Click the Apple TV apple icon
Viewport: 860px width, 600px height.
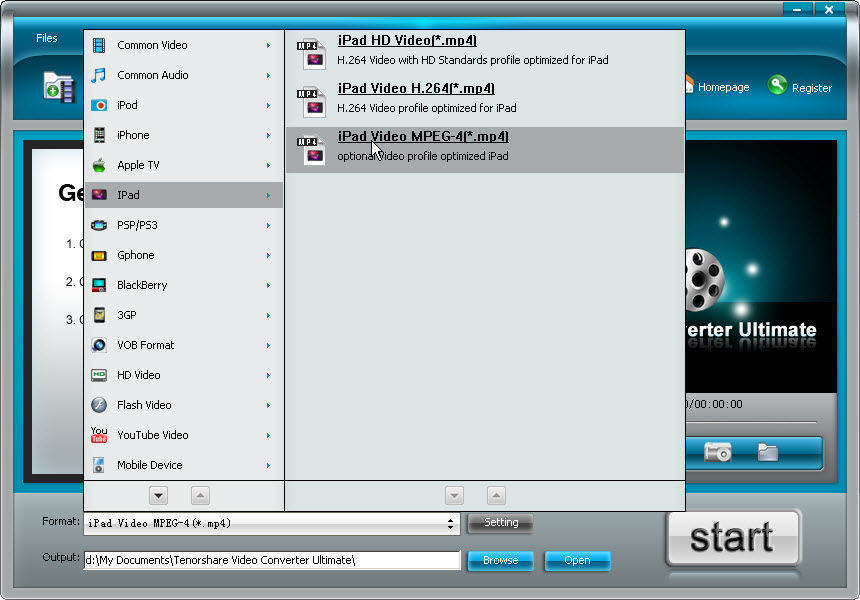click(99, 165)
